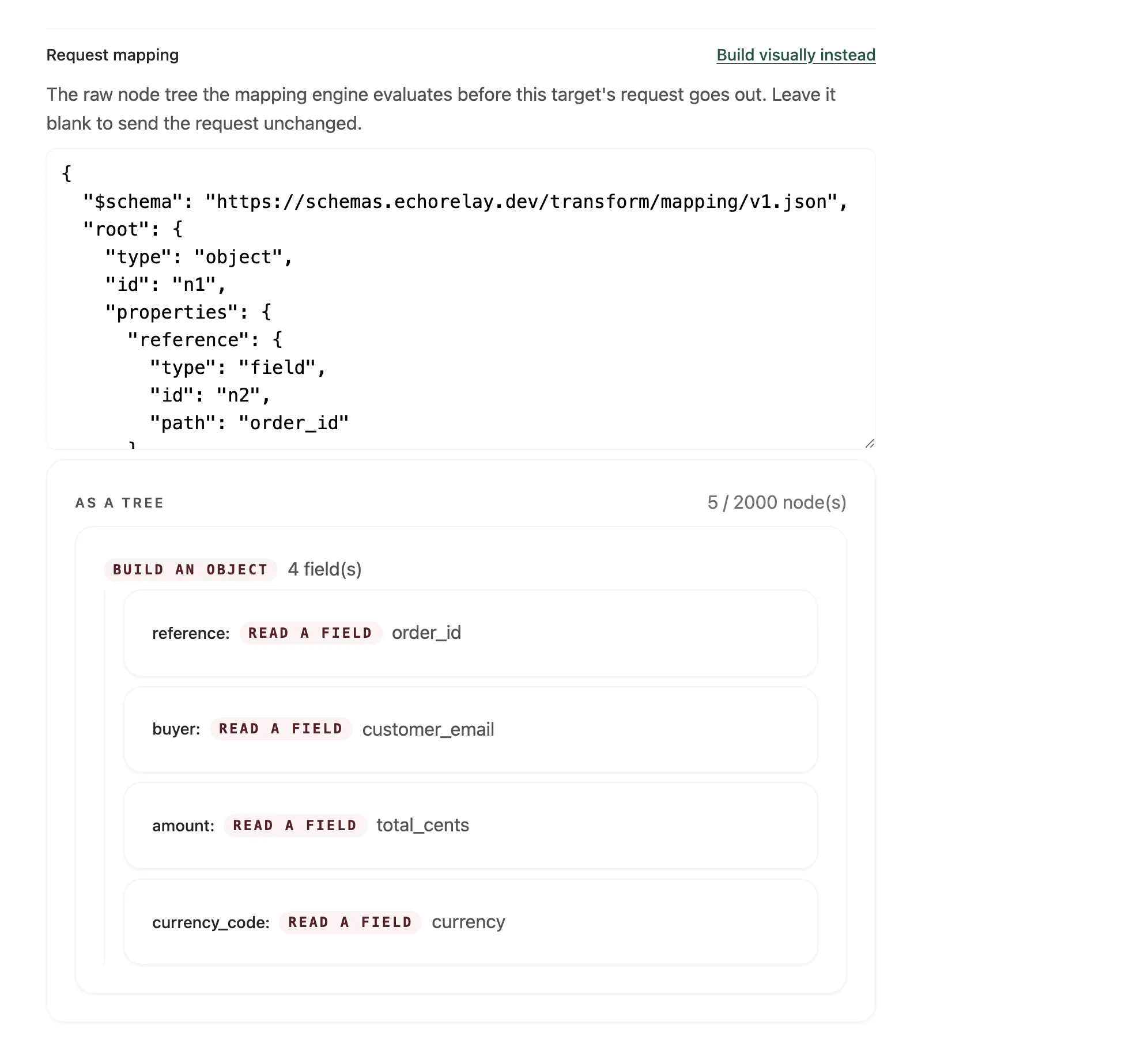Screen dimensions: 1148x1037
Task: Click the '"root": {' line in JSON
Action: [x=133, y=229]
